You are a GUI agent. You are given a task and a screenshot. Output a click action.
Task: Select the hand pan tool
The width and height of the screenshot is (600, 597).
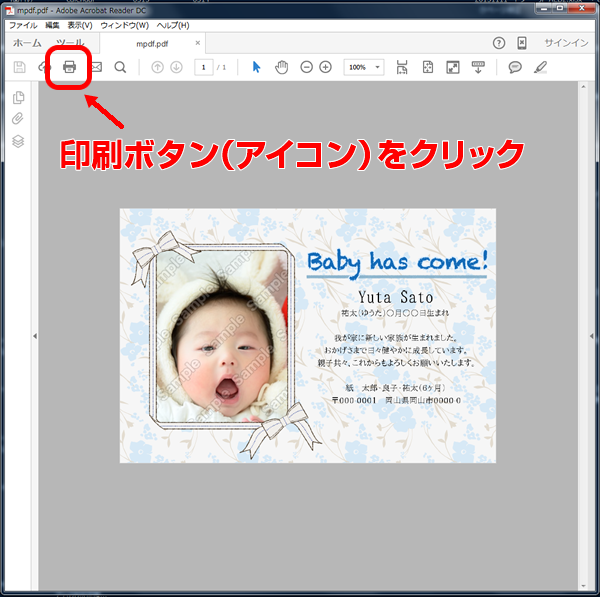(282, 67)
